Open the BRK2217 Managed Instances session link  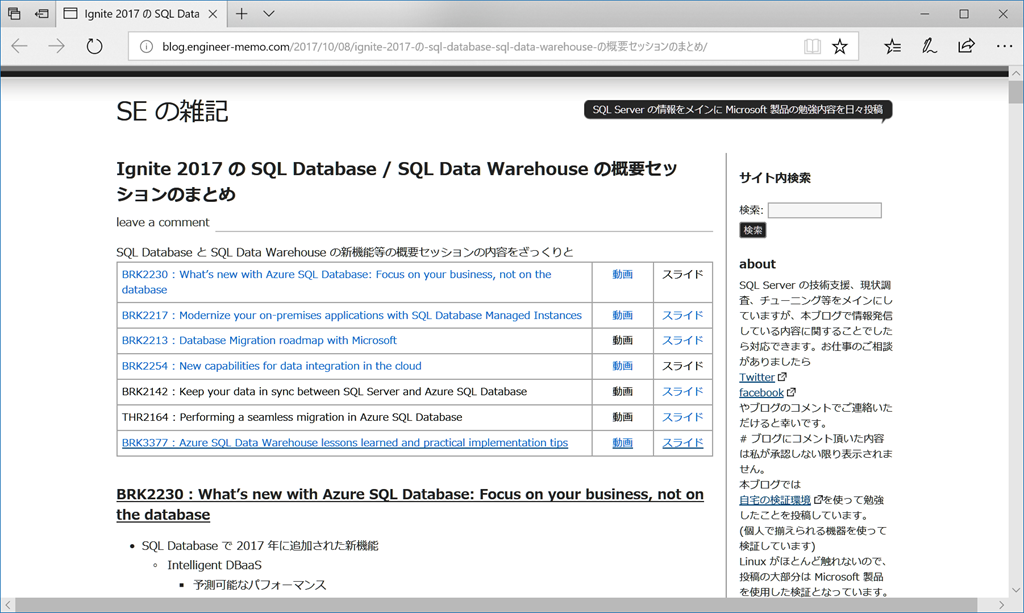pos(352,315)
